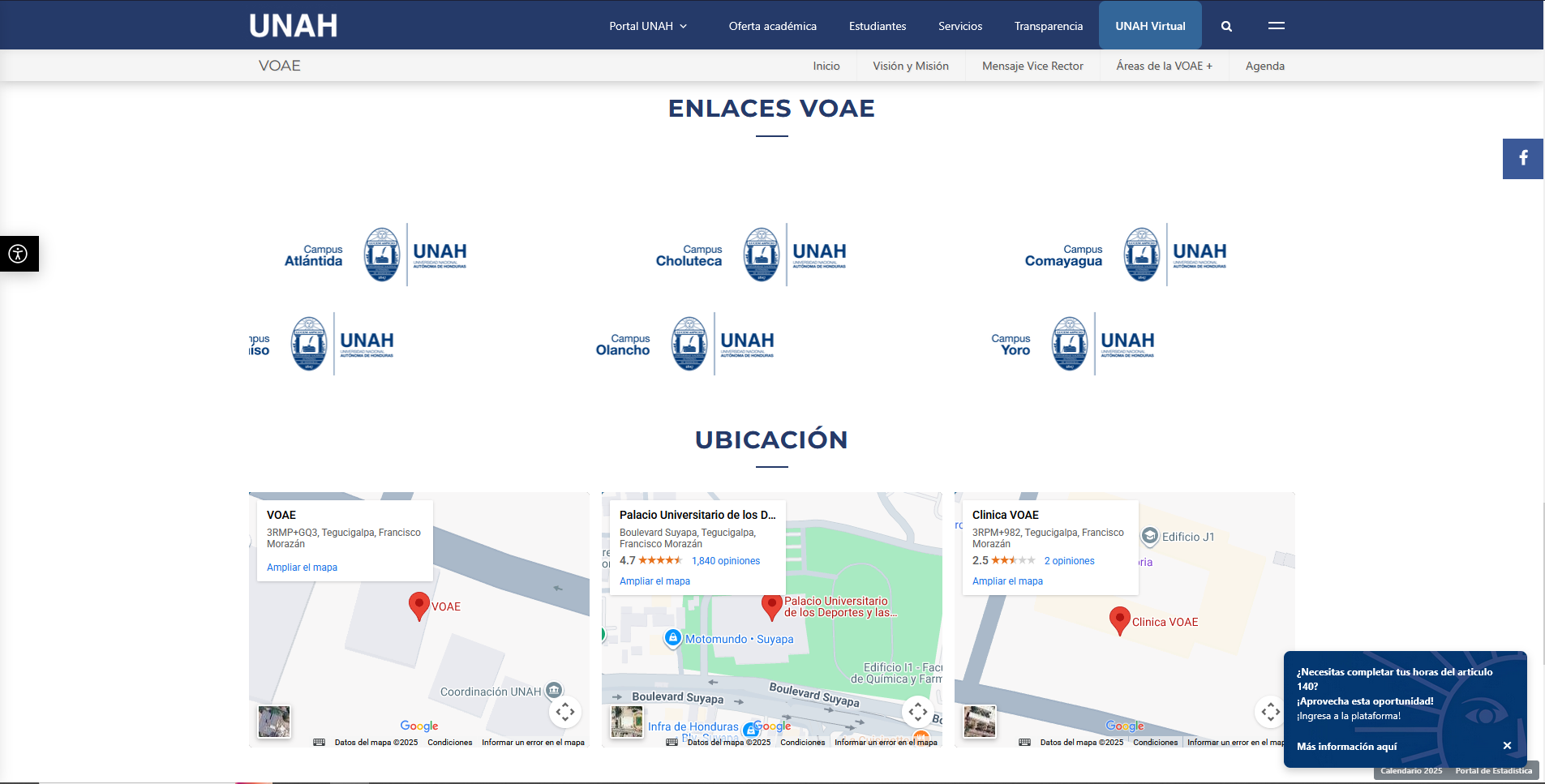This screenshot has width=1545, height=784.
Task: Open the accessibility options icon on the left
Action: (x=19, y=254)
